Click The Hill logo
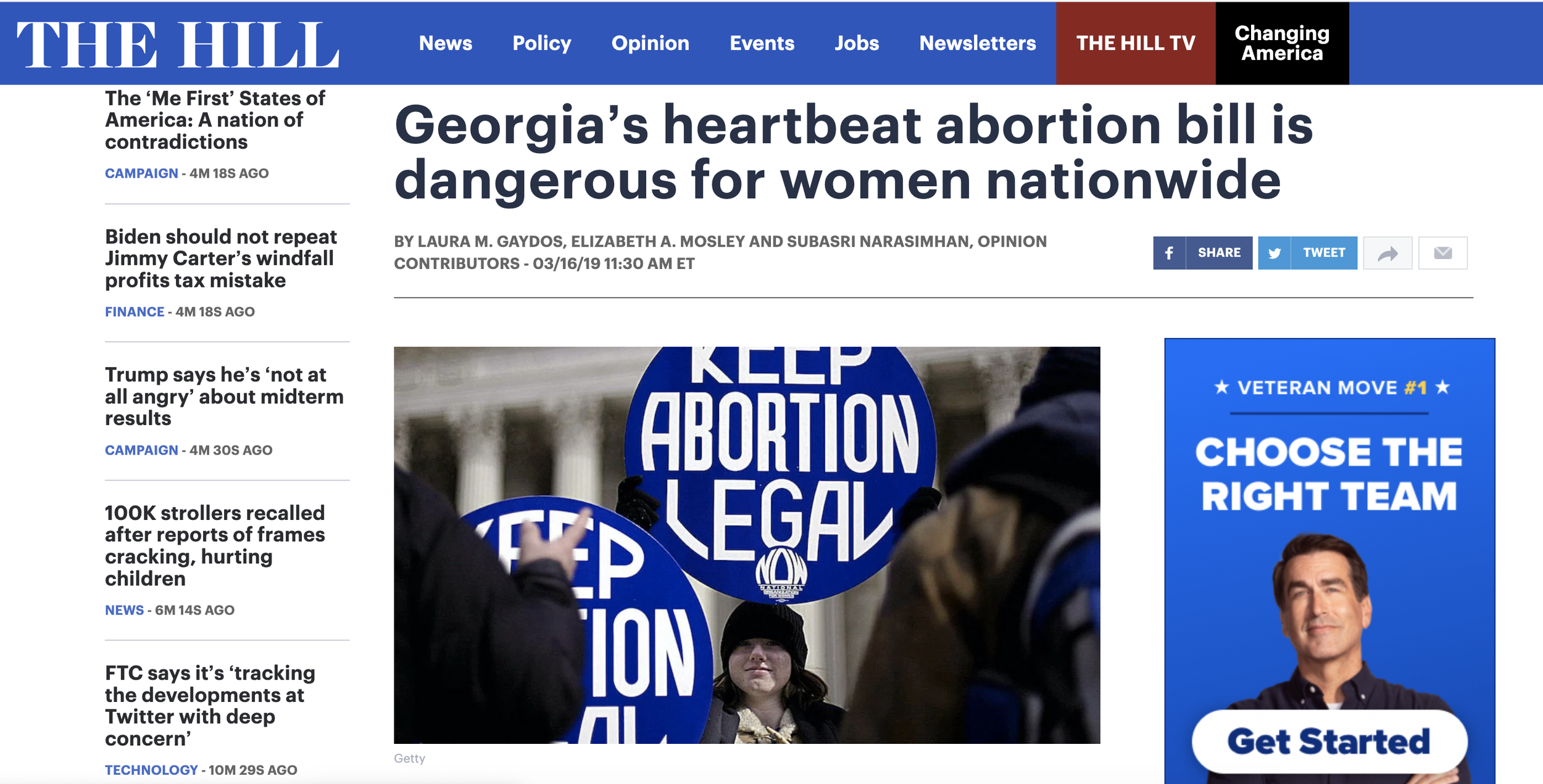 178,44
